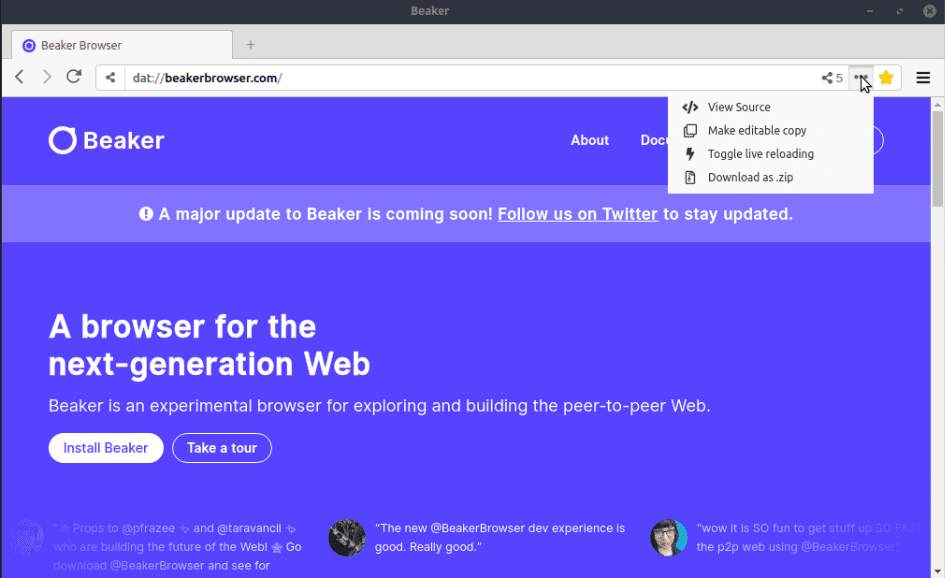
Task: Minimize the Beaker window
Action: coord(870,11)
